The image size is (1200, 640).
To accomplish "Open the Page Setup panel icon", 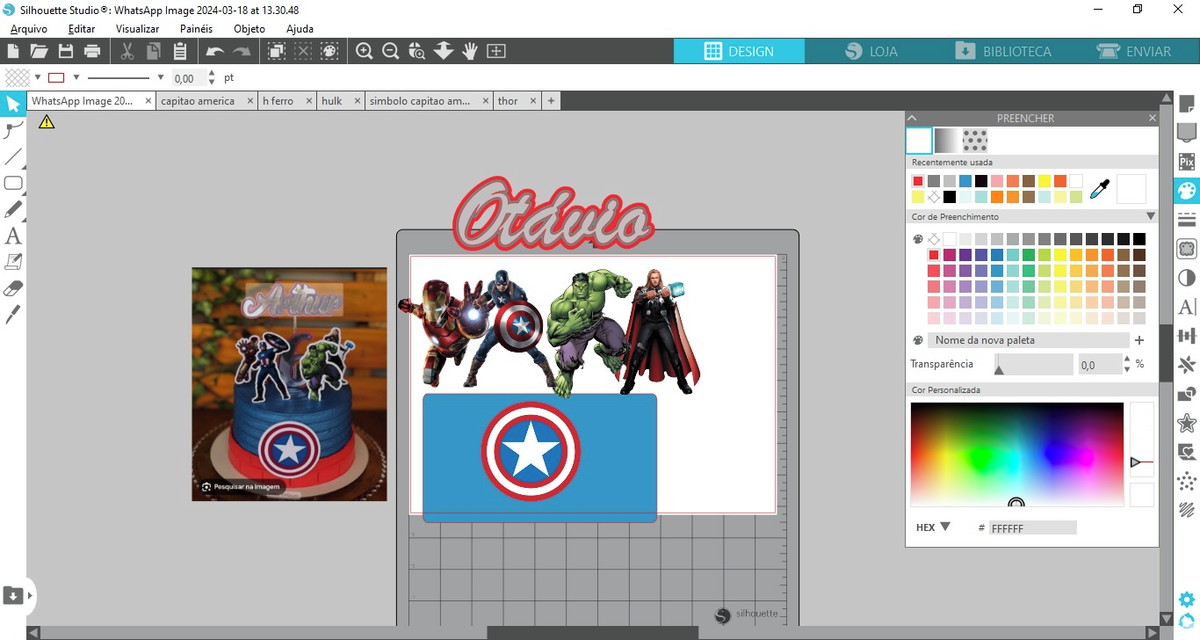I will tap(1187, 103).
